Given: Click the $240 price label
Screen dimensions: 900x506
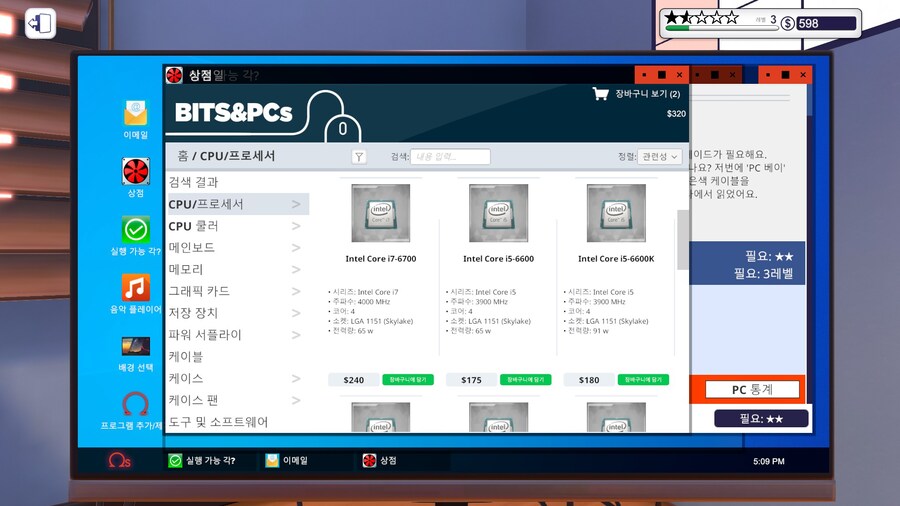Looking at the screenshot, I should (x=354, y=380).
